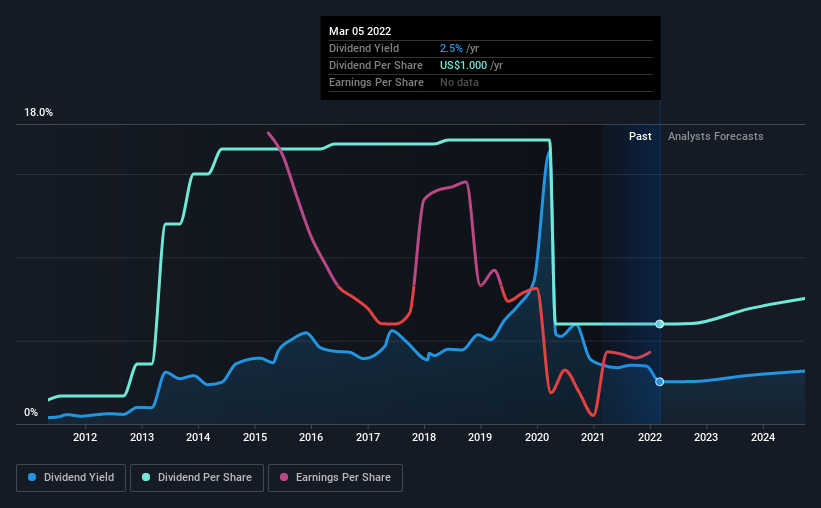
Task: Click the 2015 axis label
Action: [x=255, y=437]
